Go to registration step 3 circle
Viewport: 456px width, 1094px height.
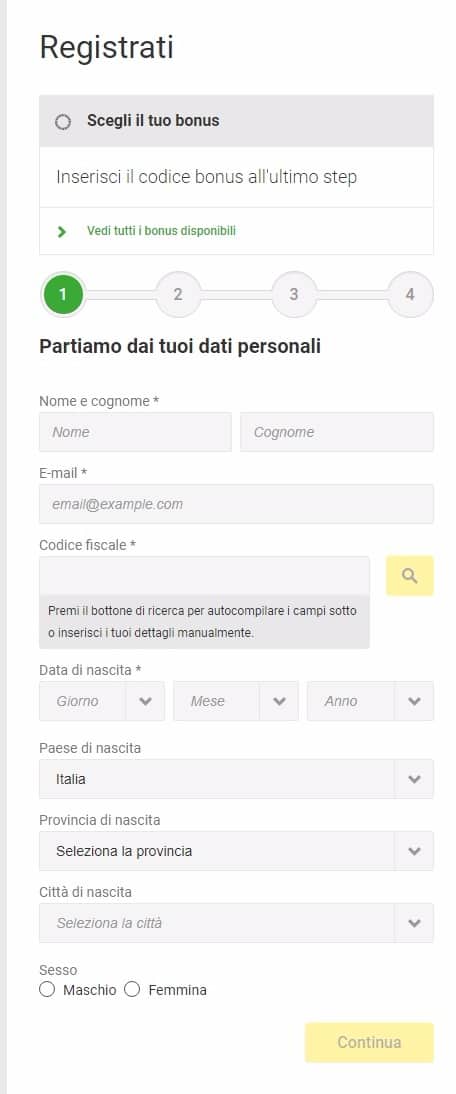pyautogui.click(x=294, y=294)
